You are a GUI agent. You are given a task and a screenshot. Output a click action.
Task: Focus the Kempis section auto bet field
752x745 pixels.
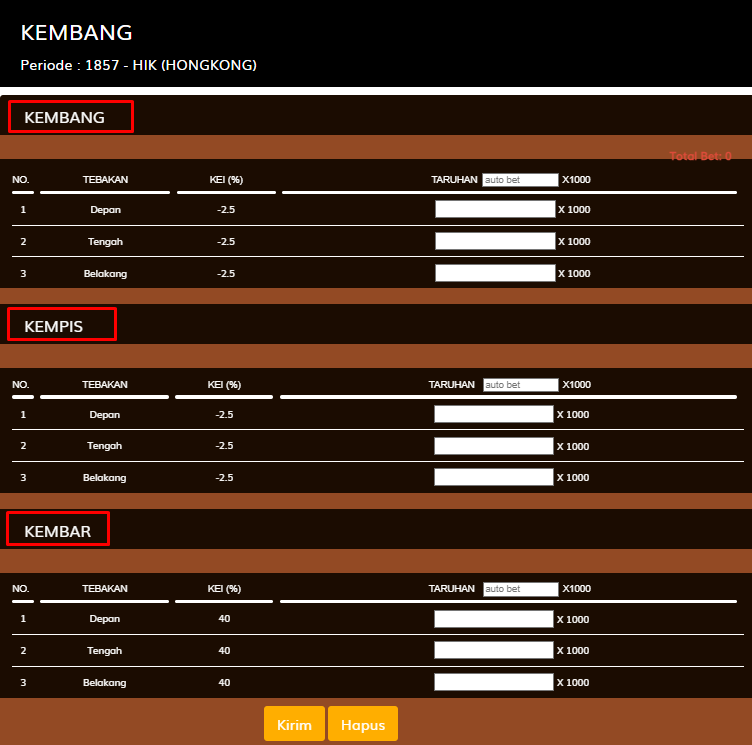pyautogui.click(x=520, y=385)
